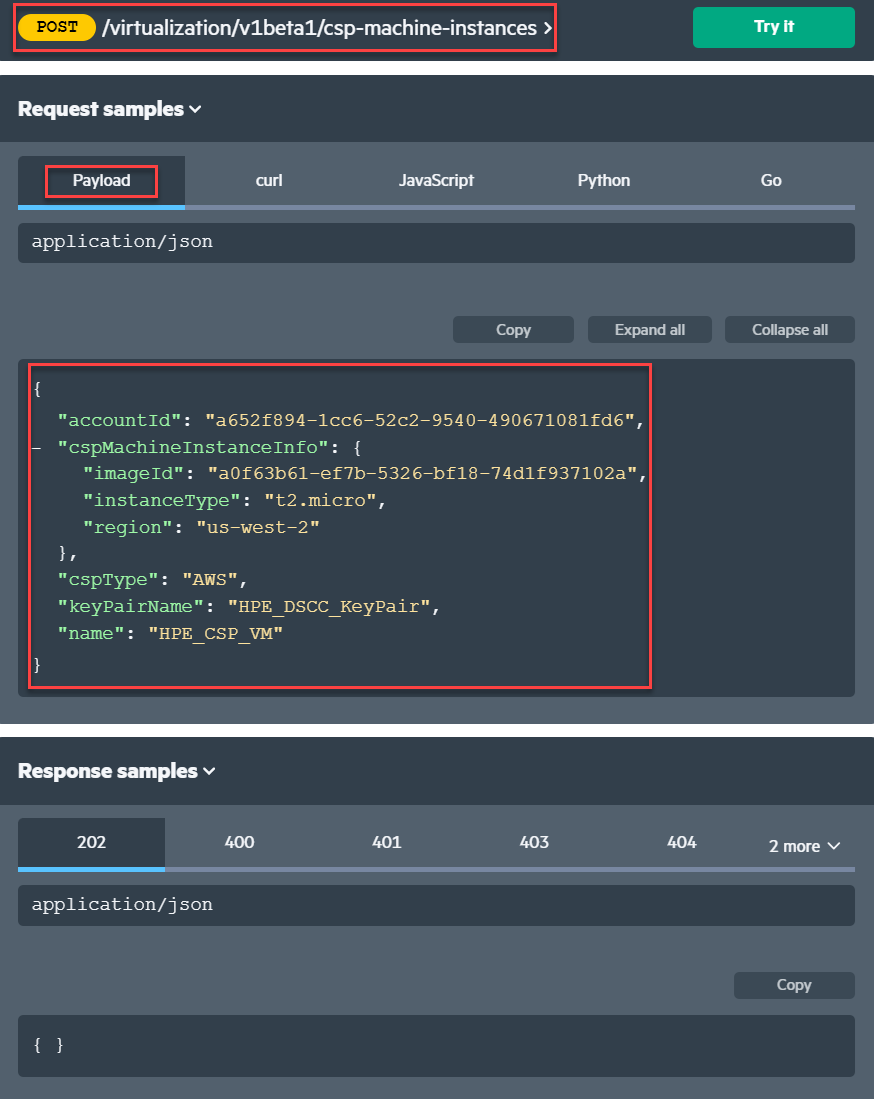This screenshot has width=874, height=1099.
Task: Click the "AWS" cspType value
Action: (x=210, y=580)
